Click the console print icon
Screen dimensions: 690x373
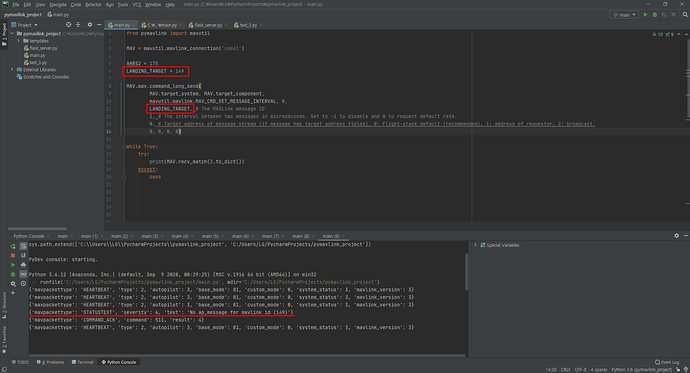click(x=23, y=264)
